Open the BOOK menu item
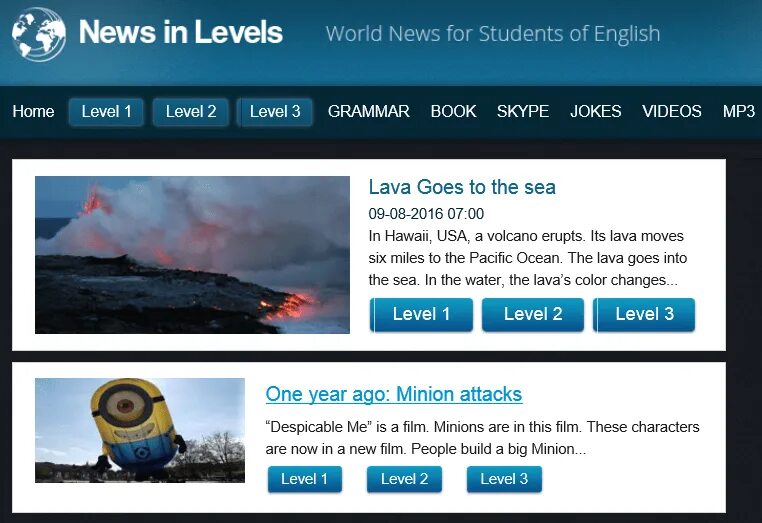The height and width of the screenshot is (523, 762). pyautogui.click(x=453, y=111)
